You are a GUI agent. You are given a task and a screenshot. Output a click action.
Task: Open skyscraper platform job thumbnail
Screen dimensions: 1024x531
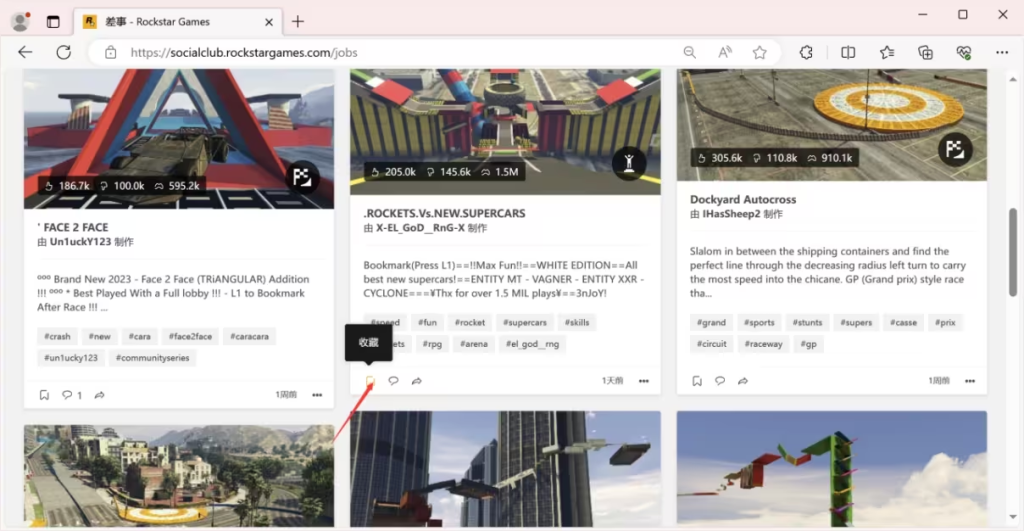(505, 469)
